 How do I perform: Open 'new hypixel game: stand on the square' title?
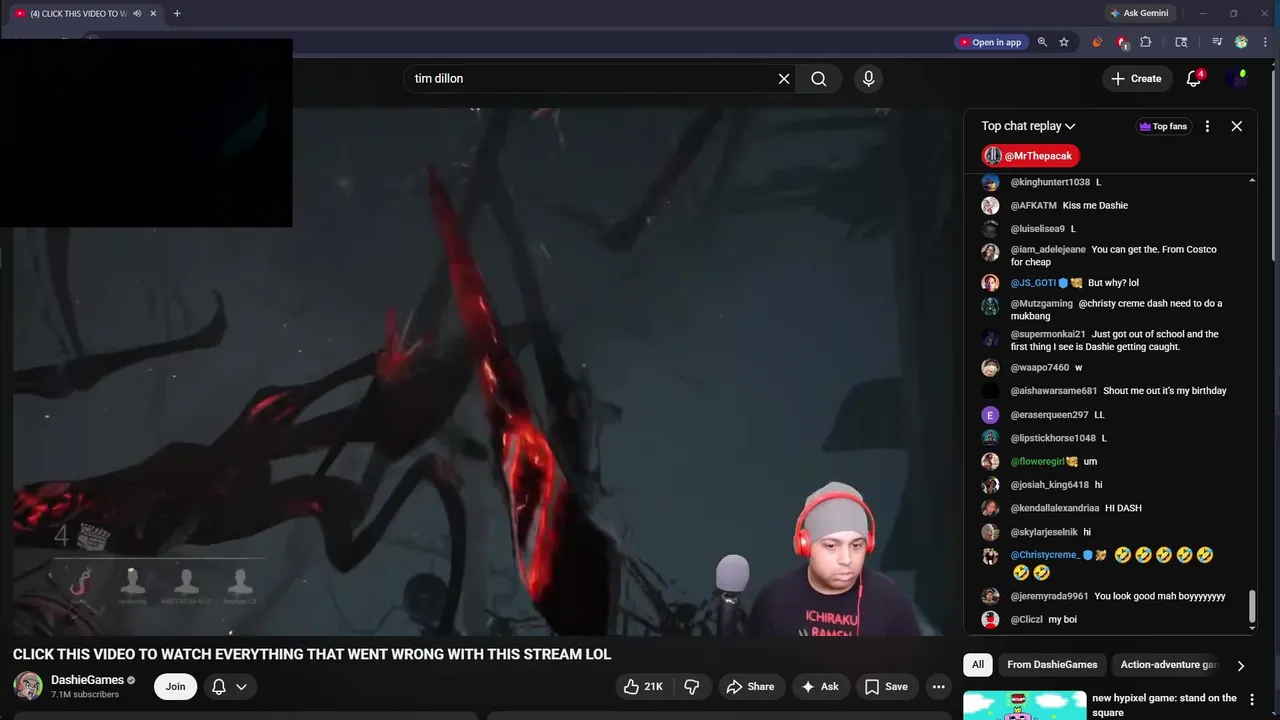(x=1164, y=705)
